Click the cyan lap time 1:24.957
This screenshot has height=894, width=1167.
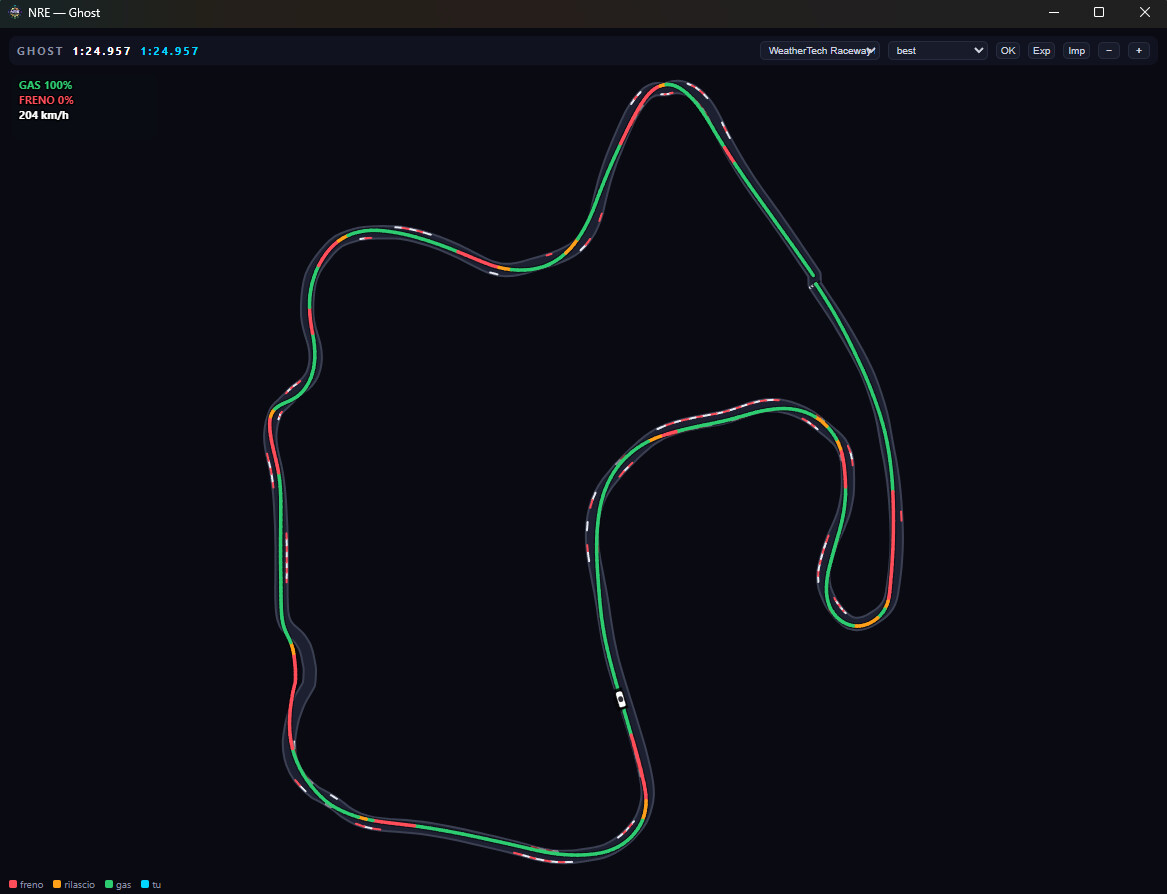(x=170, y=51)
